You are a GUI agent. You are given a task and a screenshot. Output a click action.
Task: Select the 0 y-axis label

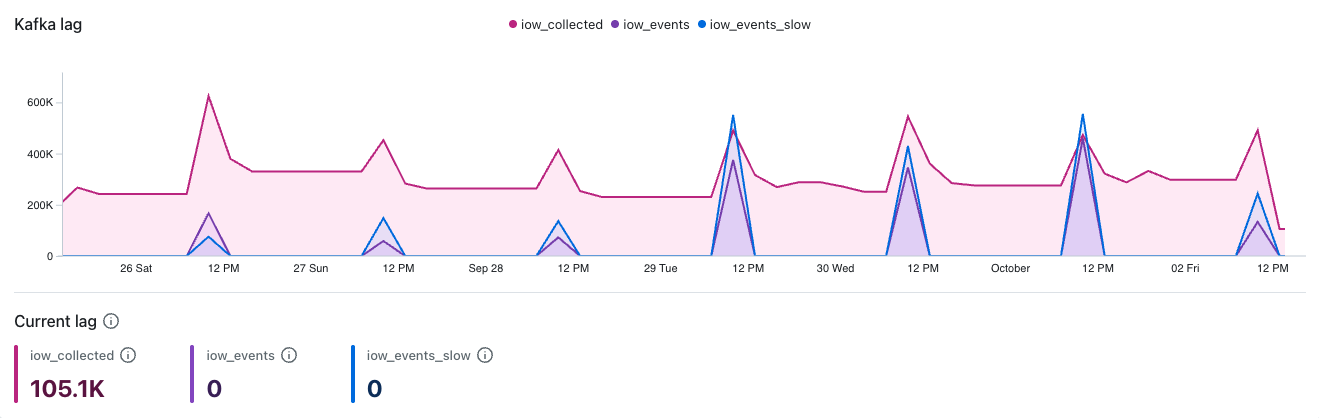click(x=50, y=256)
